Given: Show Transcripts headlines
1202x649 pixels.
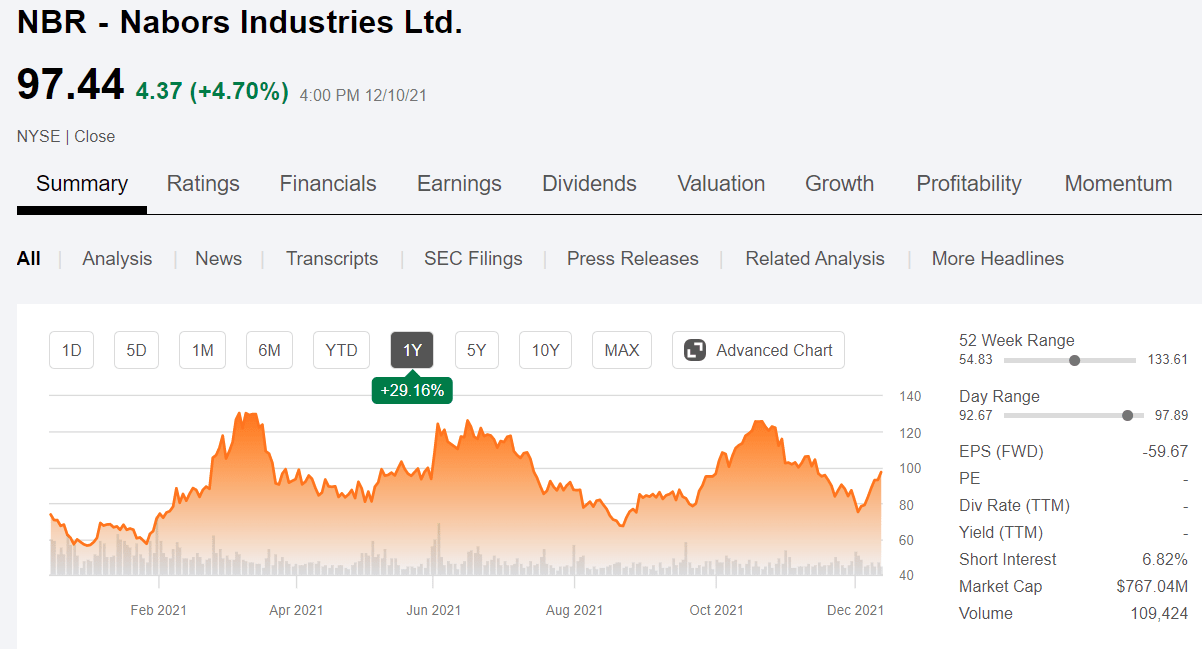Looking at the screenshot, I should tap(332, 259).
